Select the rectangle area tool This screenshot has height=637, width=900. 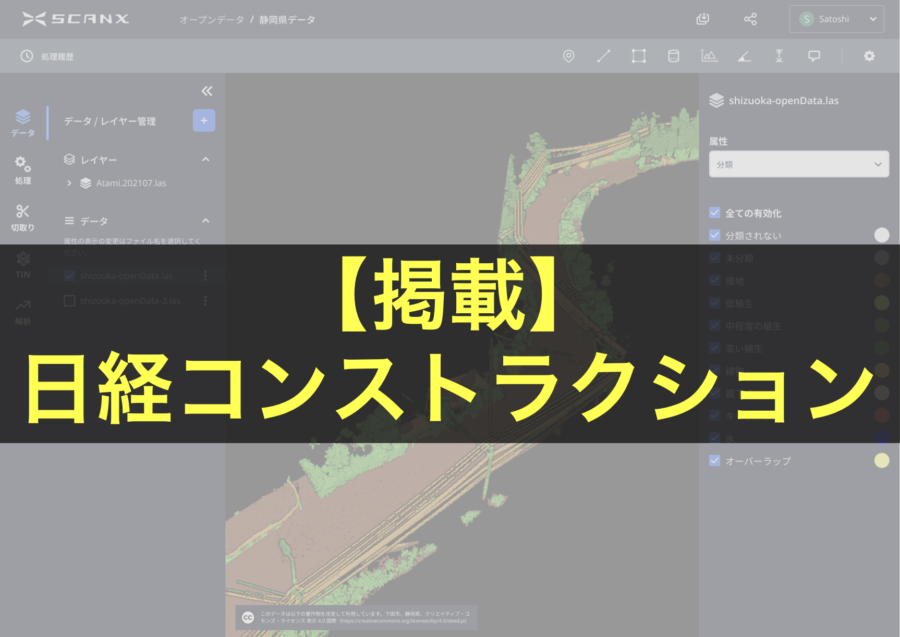(638, 56)
